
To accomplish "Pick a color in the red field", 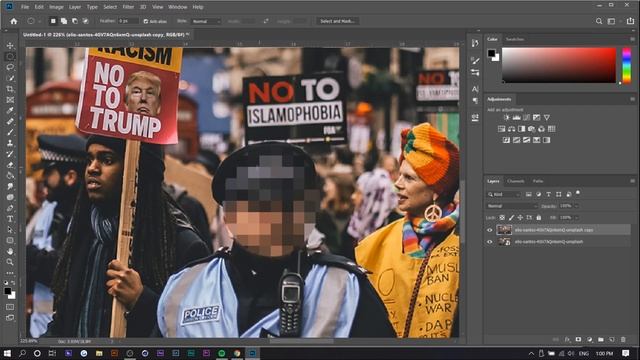I will tap(559, 65).
